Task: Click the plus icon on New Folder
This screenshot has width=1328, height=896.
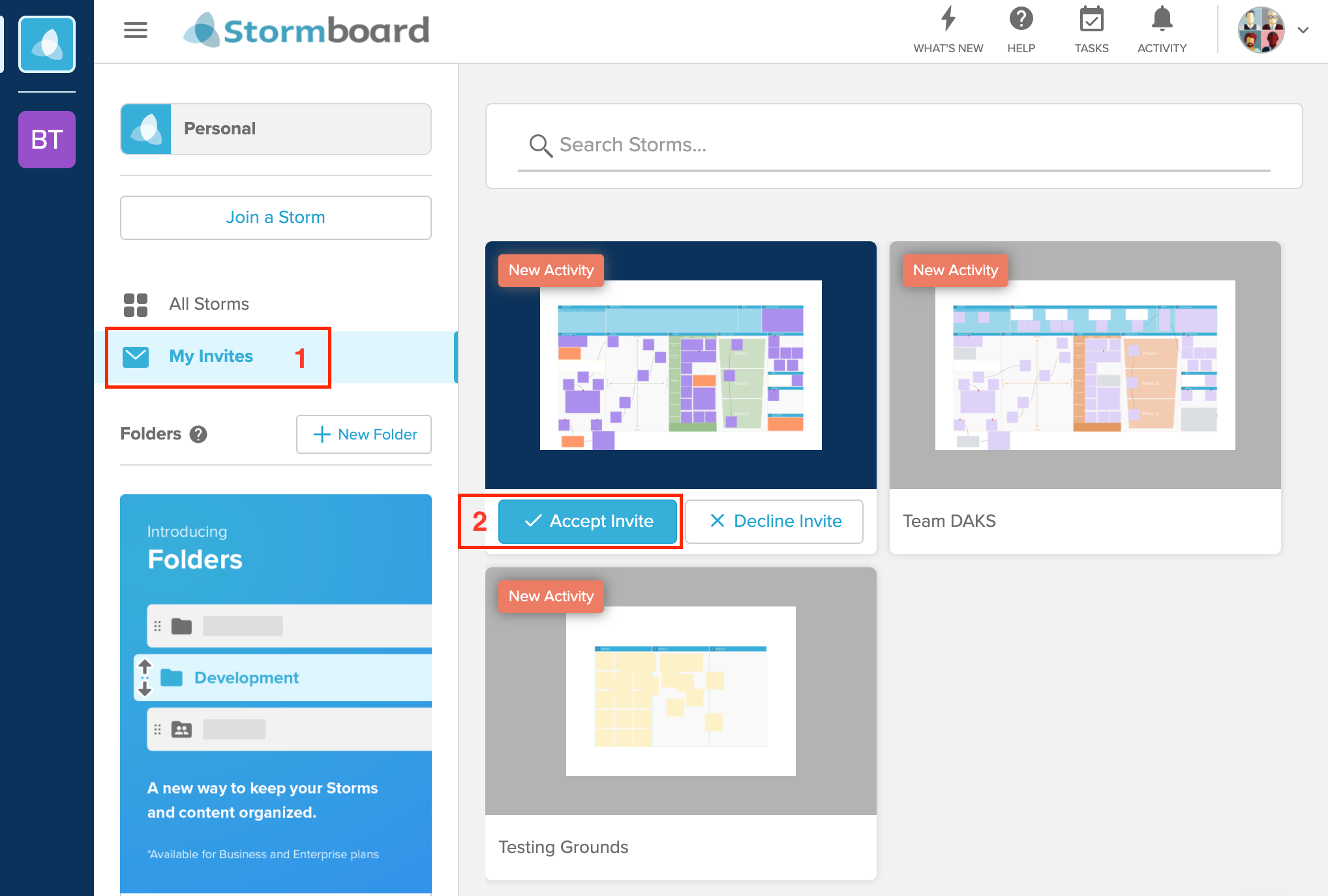Action: coord(322,434)
